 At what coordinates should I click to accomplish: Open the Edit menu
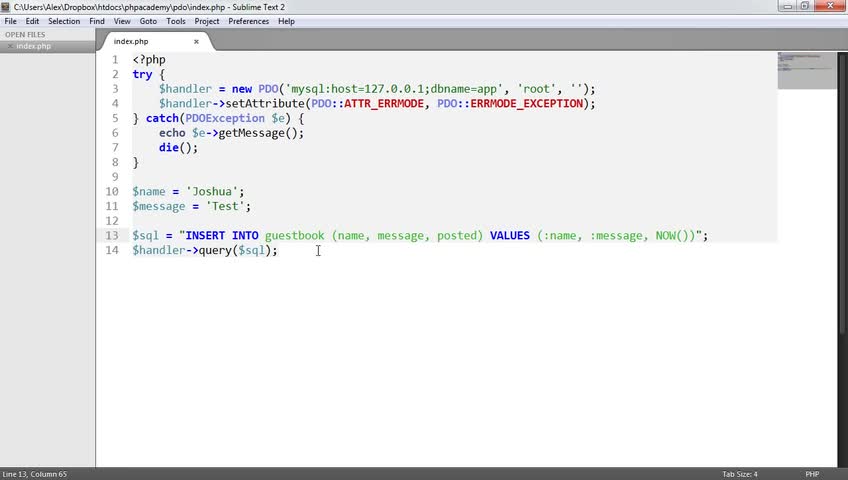tap(32, 21)
